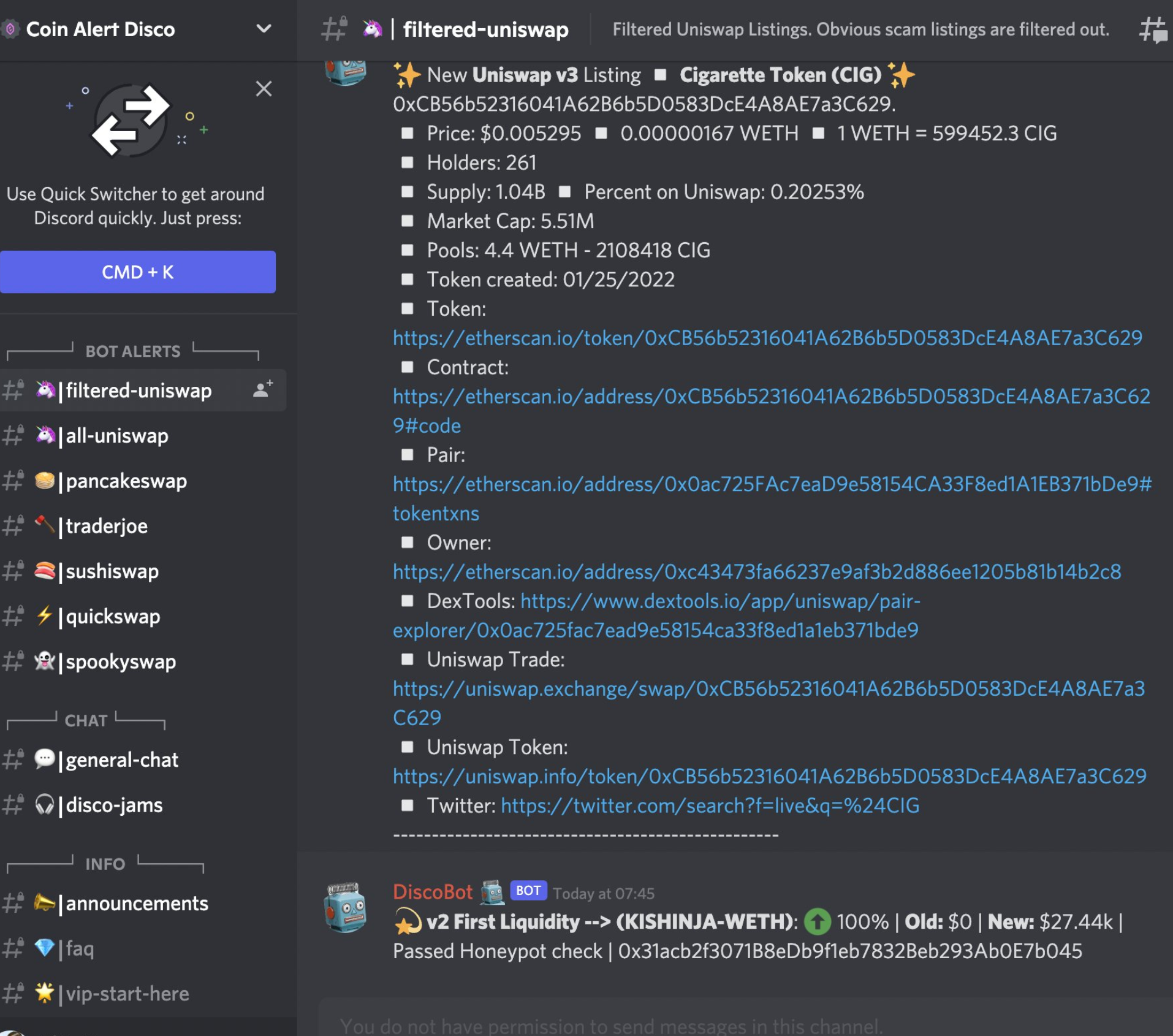
Task: Collapse the INFO category
Action: coord(105,864)
